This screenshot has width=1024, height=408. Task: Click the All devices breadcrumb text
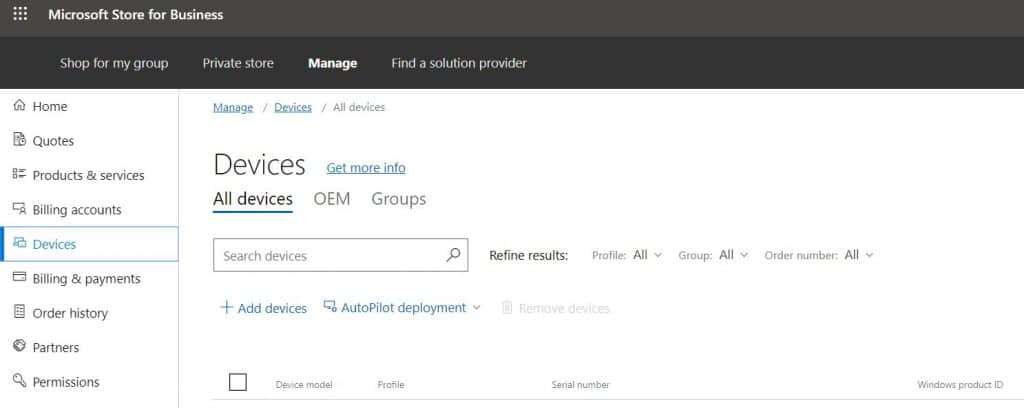coord(359,107)
